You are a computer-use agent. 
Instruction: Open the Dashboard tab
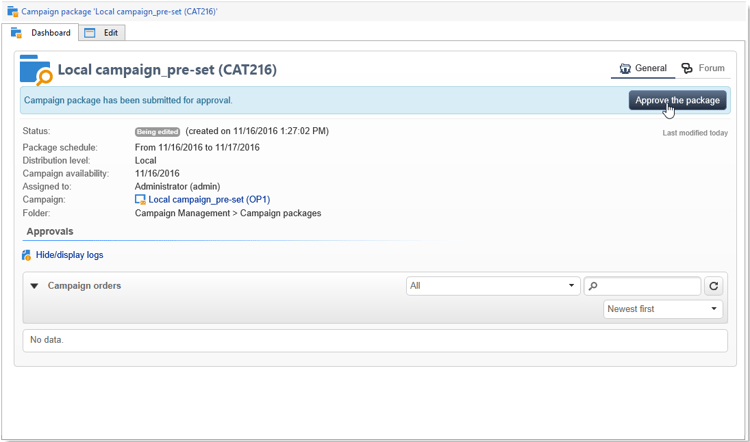tap(40, 33)
